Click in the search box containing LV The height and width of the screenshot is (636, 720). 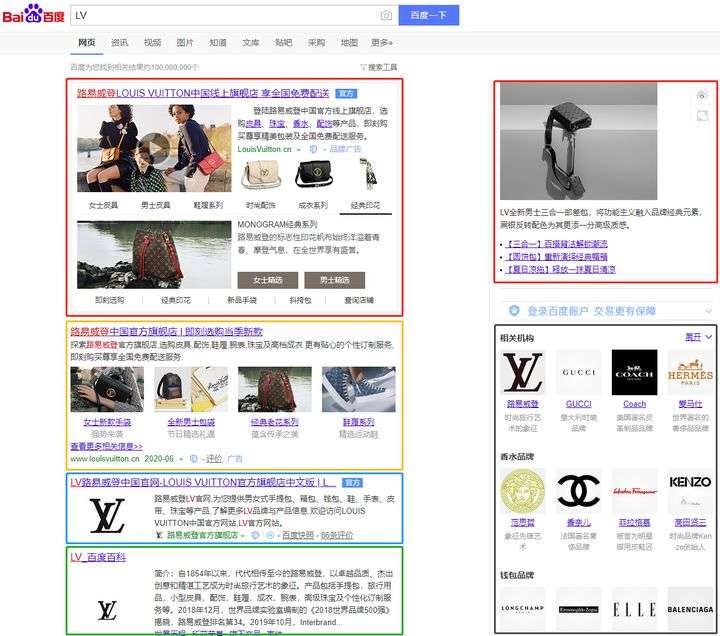click(225, 16)
